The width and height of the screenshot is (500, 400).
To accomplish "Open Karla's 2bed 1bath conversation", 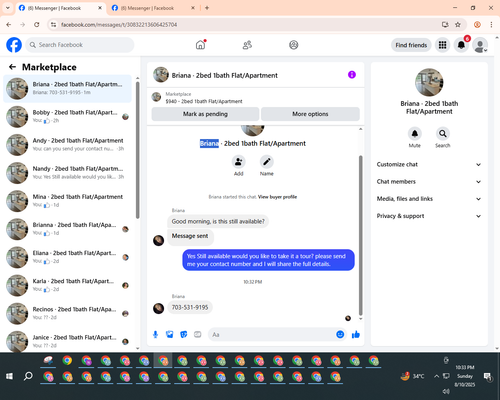I will point(68,285).
